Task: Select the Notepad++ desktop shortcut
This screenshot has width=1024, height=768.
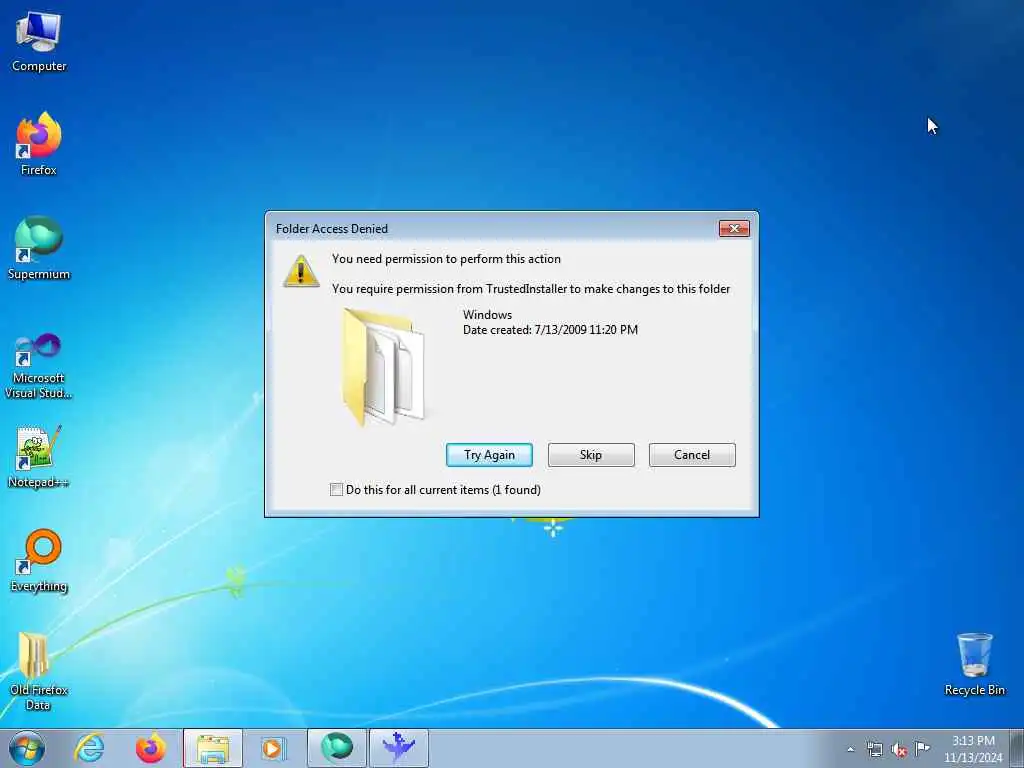Action: coord(39,457)
